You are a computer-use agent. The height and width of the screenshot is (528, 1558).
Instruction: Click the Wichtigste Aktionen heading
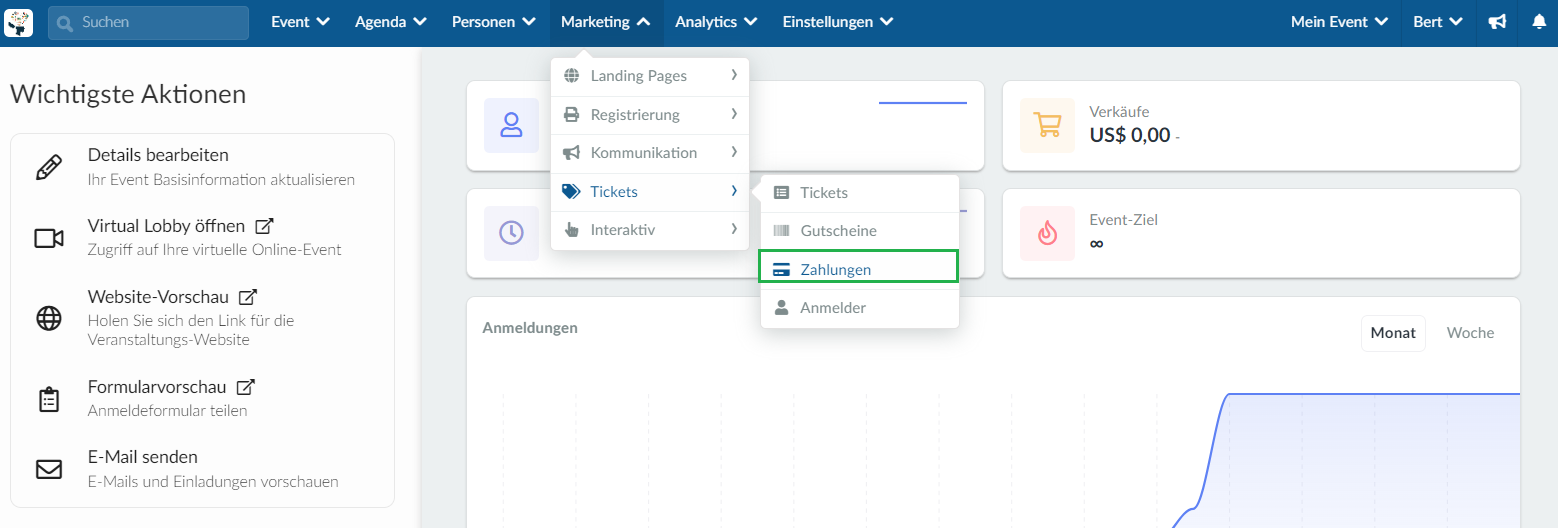point(128,95)
